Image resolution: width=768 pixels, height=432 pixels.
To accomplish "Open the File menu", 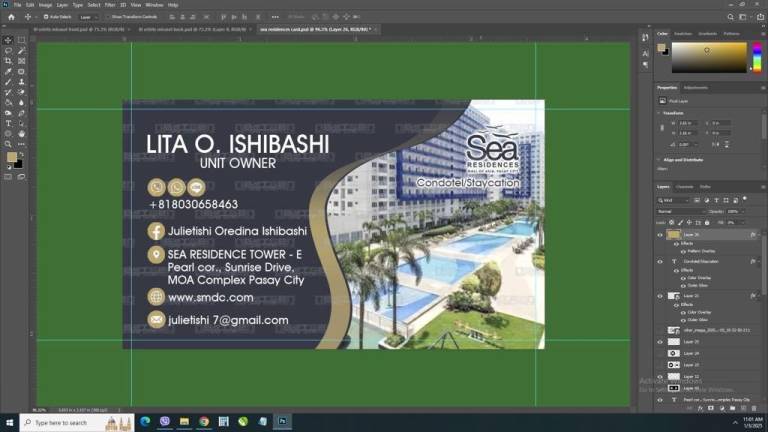I will click(17, 5).
